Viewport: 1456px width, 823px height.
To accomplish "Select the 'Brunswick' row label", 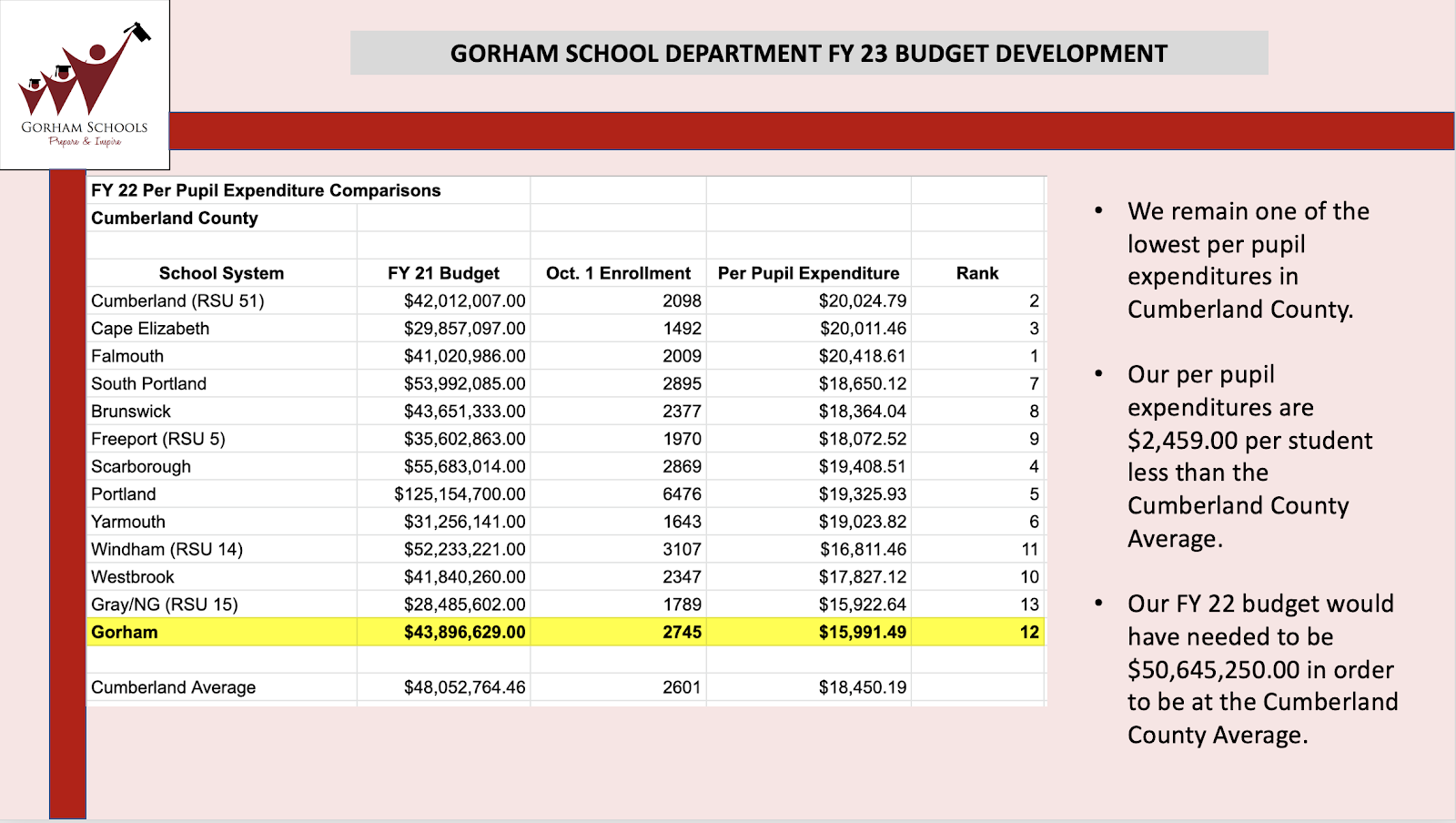I will [131, 411].
